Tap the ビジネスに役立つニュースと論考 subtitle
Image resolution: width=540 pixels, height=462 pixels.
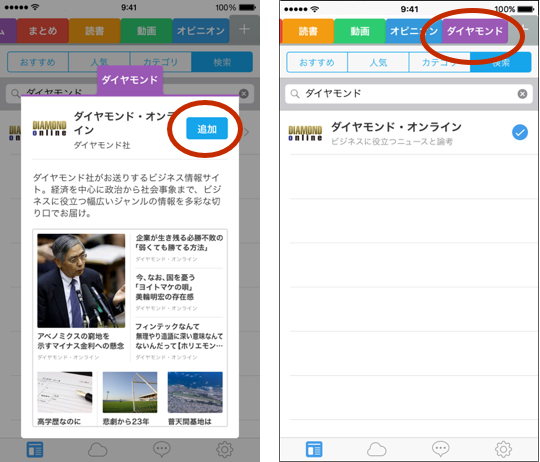[x=392, y=141]
